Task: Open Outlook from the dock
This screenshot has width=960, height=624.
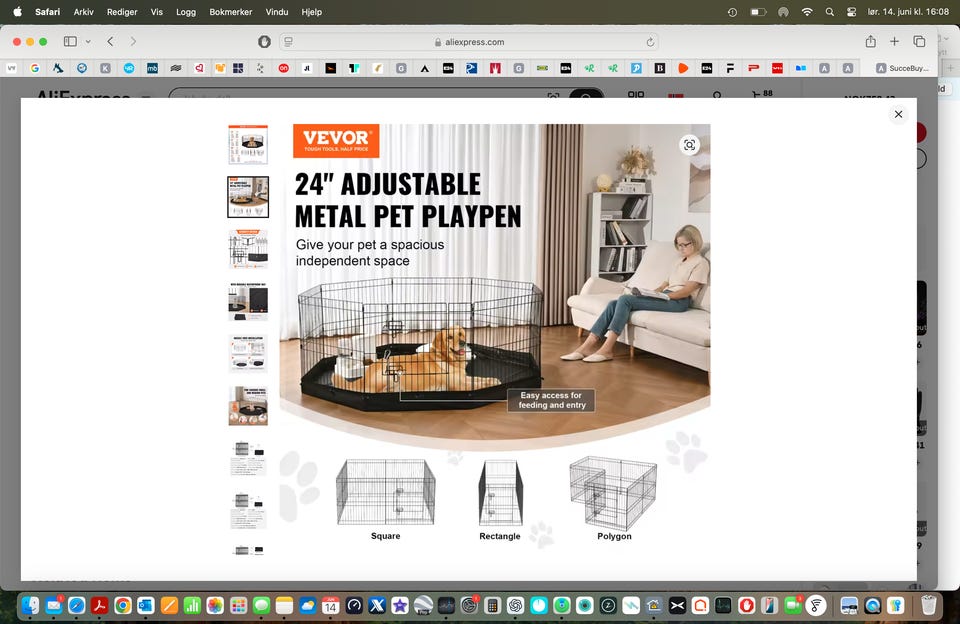Action: pyautogui.click(x=146, y=606)
